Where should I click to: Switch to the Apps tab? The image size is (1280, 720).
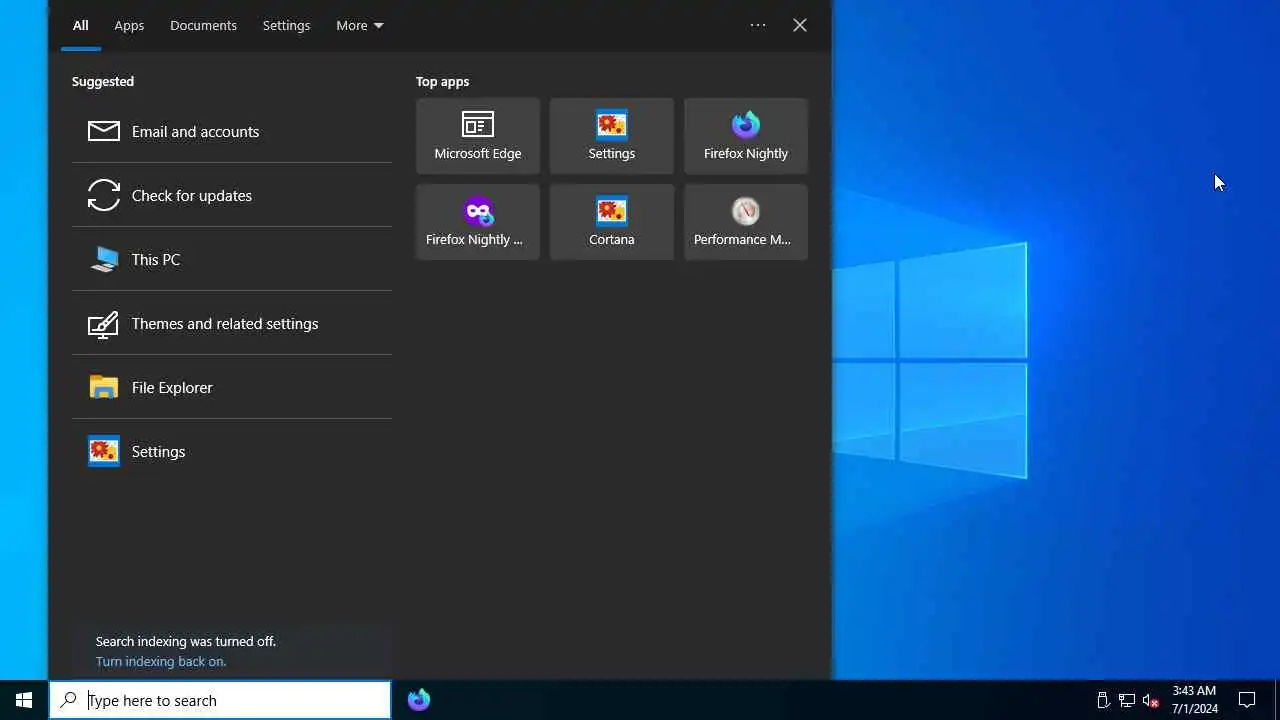129,25
